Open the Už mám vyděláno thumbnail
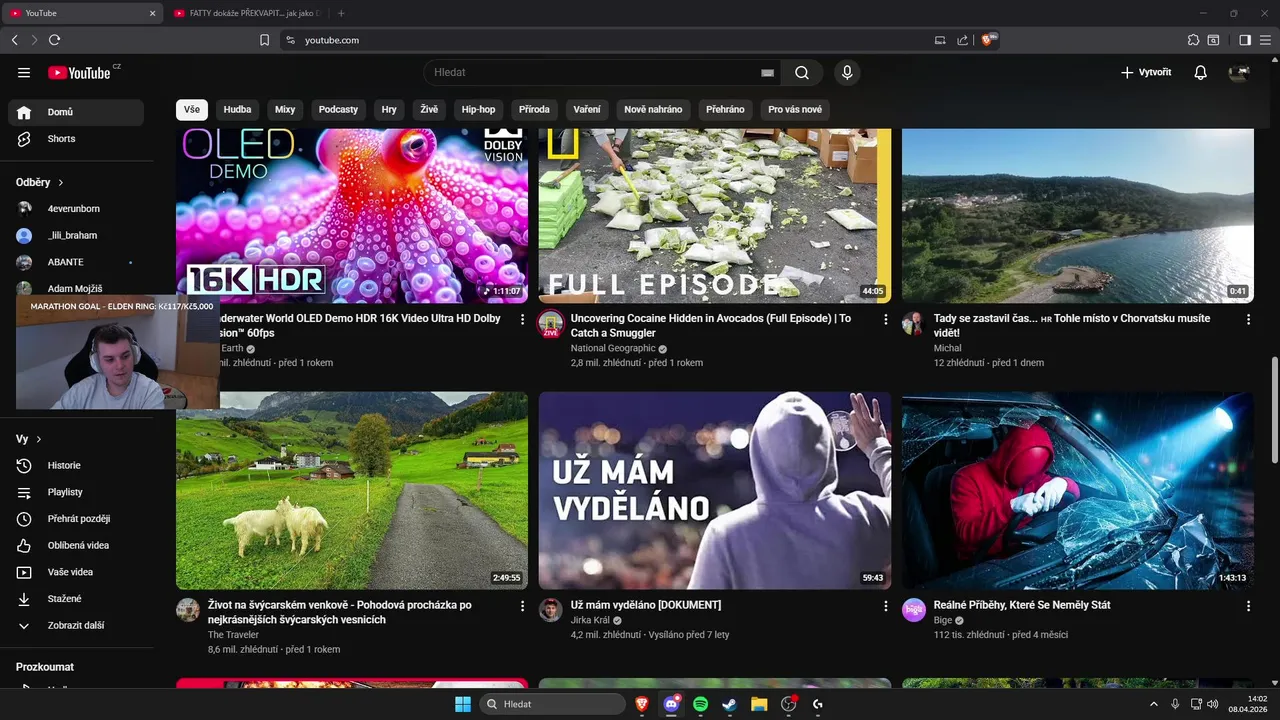1280x720 pixels. [715, 490]
